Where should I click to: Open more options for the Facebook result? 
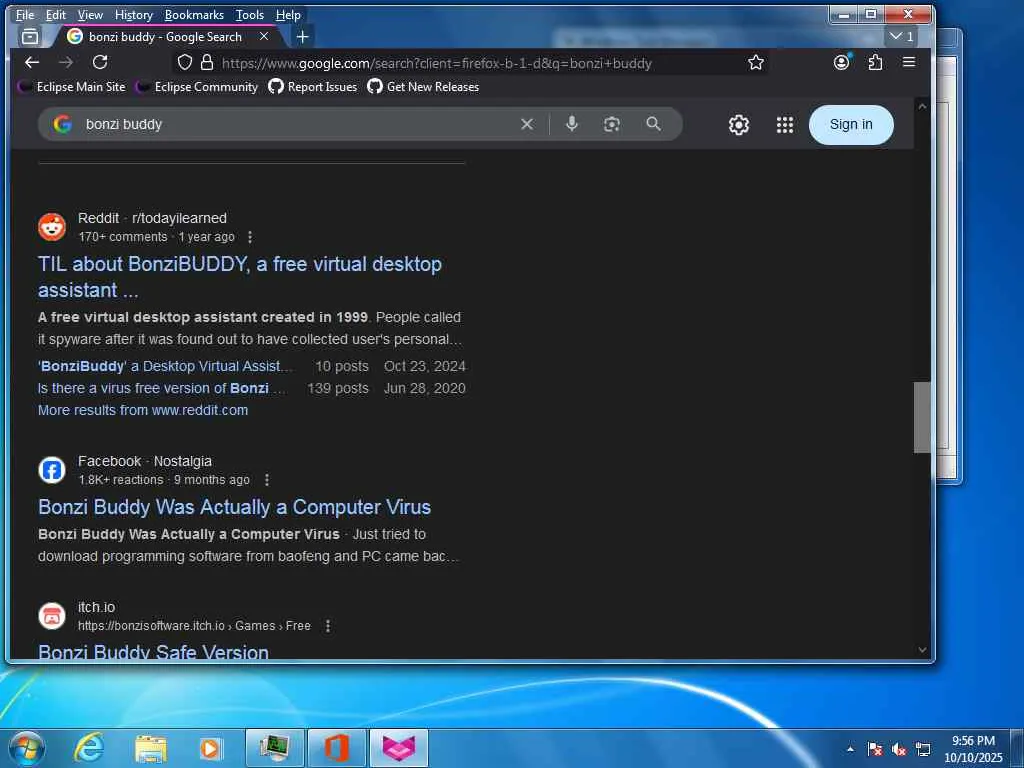click(x=266, y=480)
